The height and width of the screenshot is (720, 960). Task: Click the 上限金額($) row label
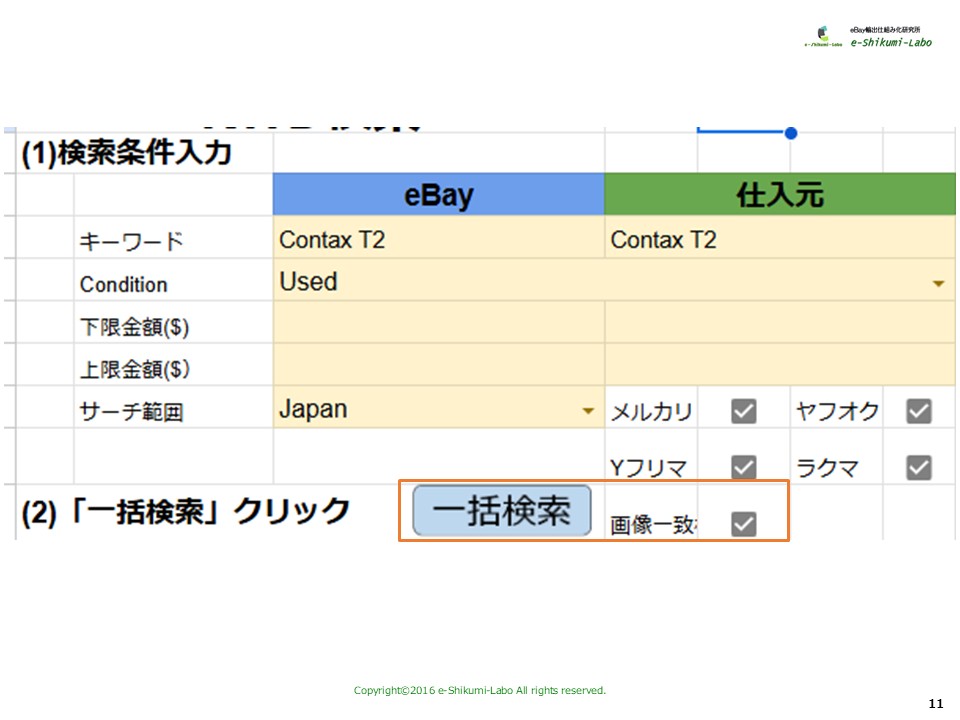click(x=135, y=369)
